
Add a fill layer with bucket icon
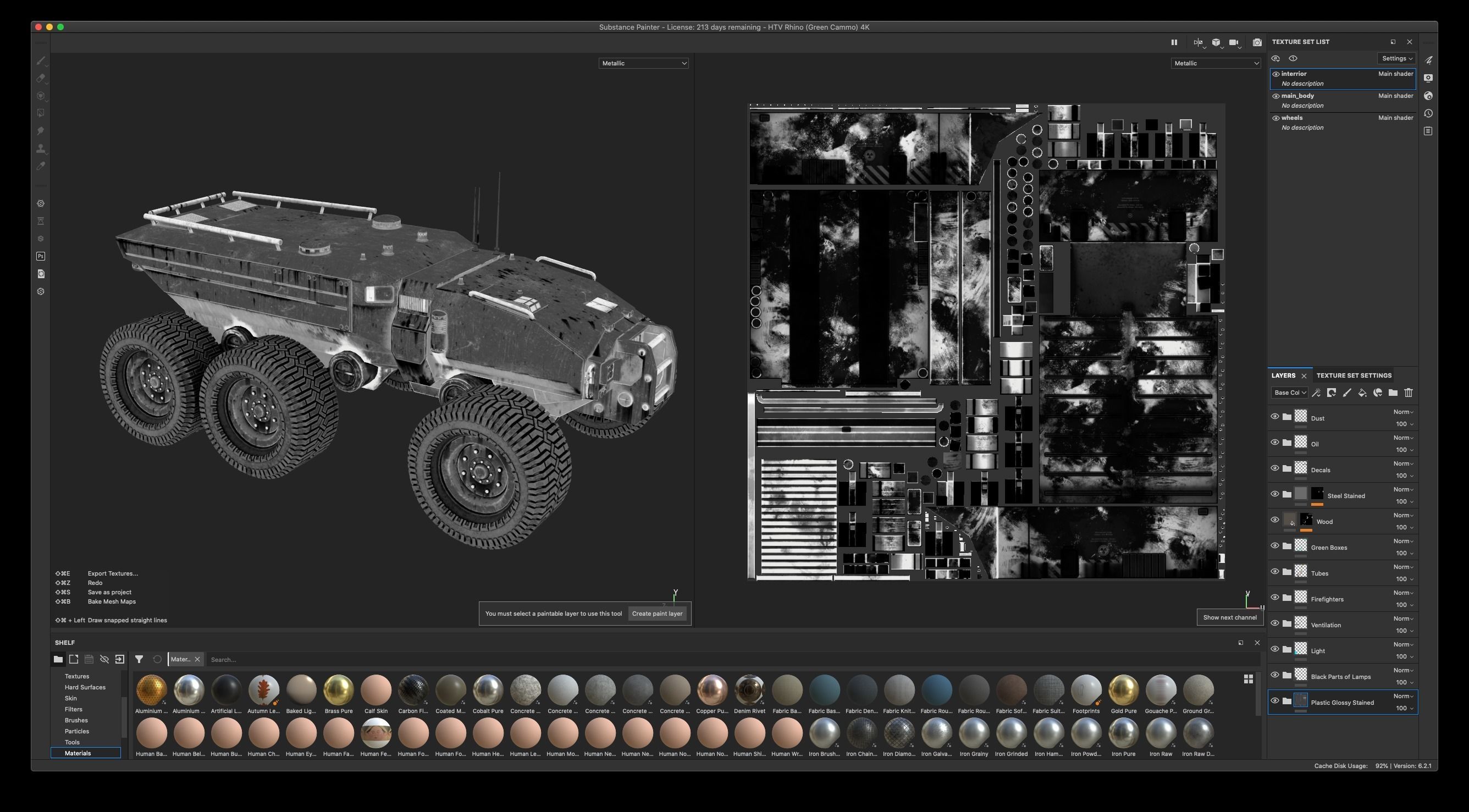point(1362,393)
